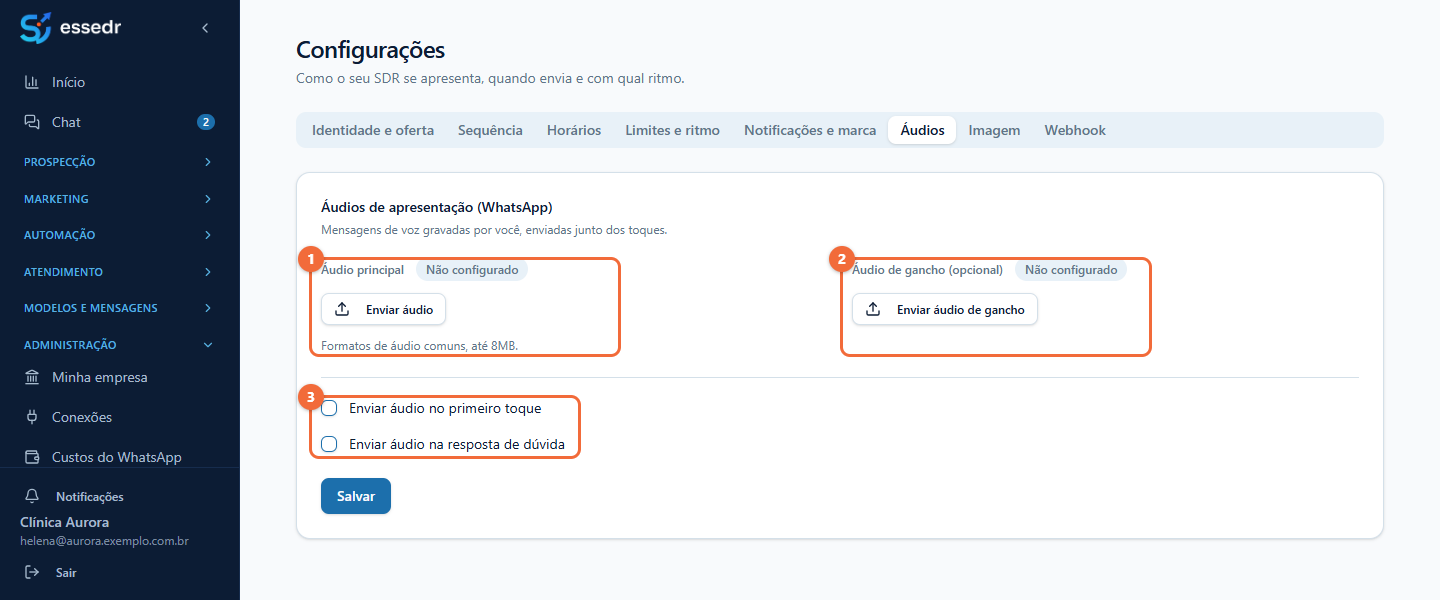Switch to the Webhook tab
The image size is (1440, 600).
(1075, 130)
